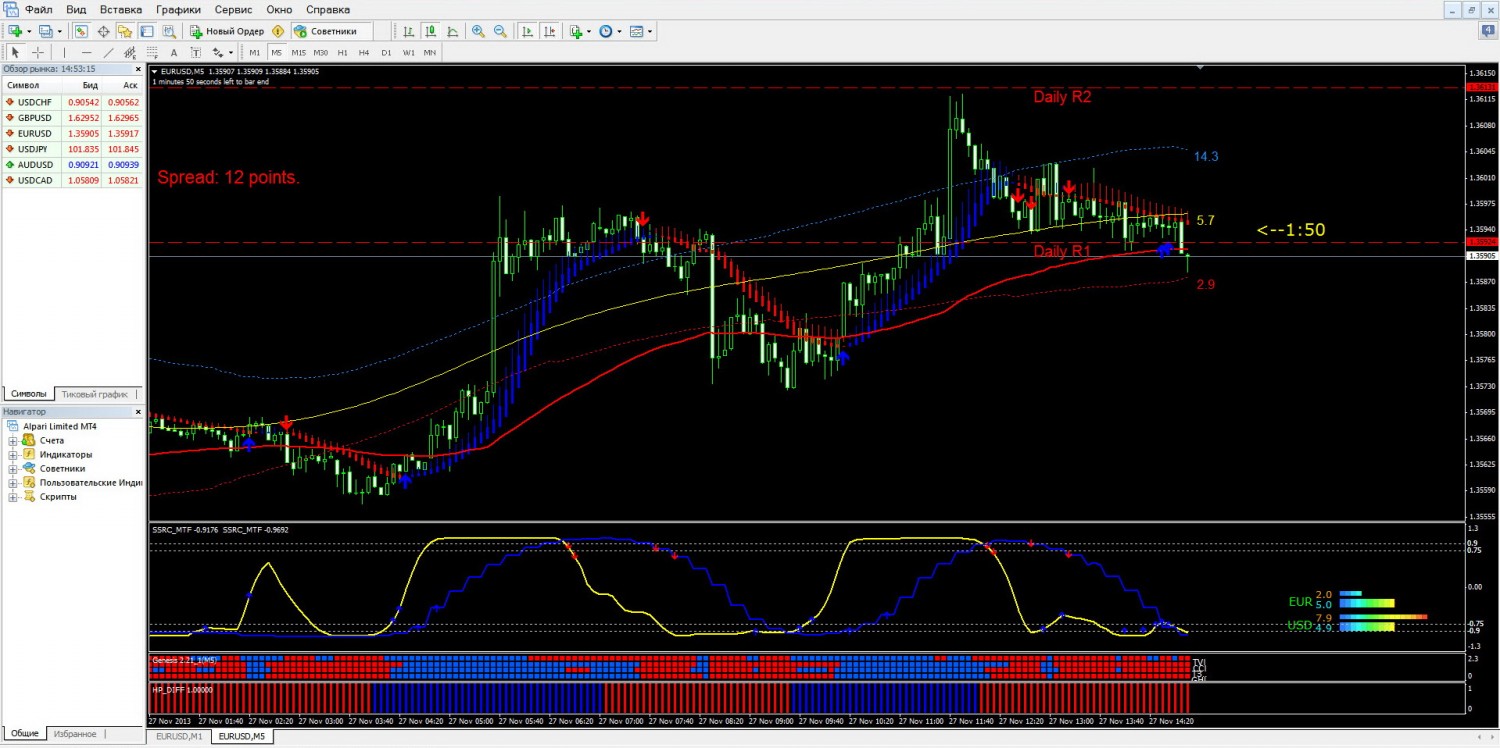Open the Вставка menu
This screenshot has width=1500, height=748.
click(121, 9)
